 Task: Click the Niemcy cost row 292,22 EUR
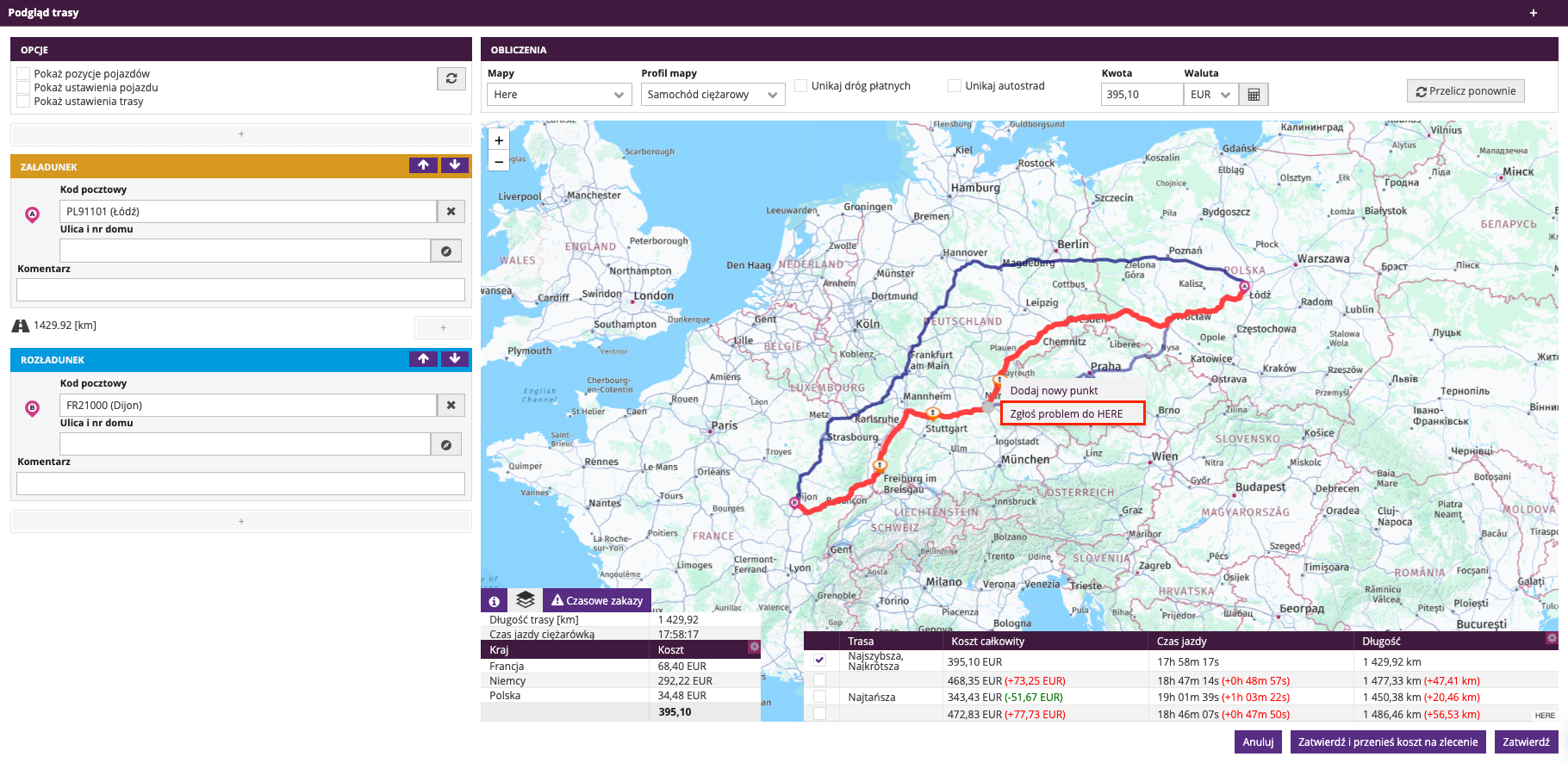pos(620,681)
